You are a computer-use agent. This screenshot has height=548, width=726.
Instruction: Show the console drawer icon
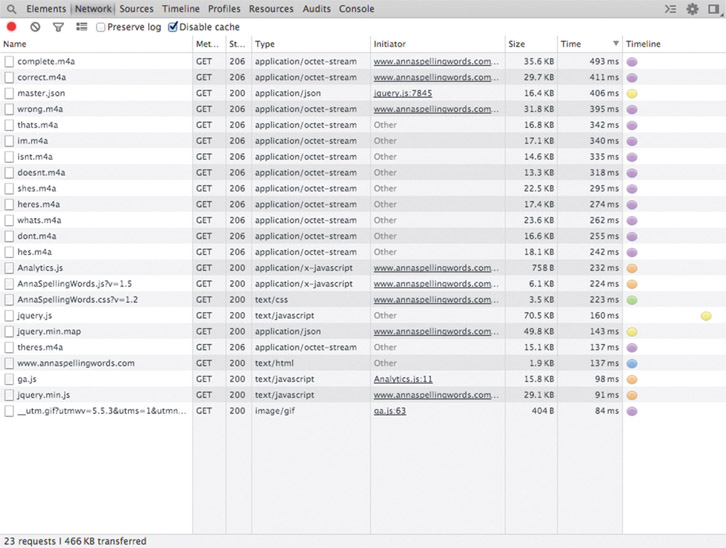(x=670, y=9)
